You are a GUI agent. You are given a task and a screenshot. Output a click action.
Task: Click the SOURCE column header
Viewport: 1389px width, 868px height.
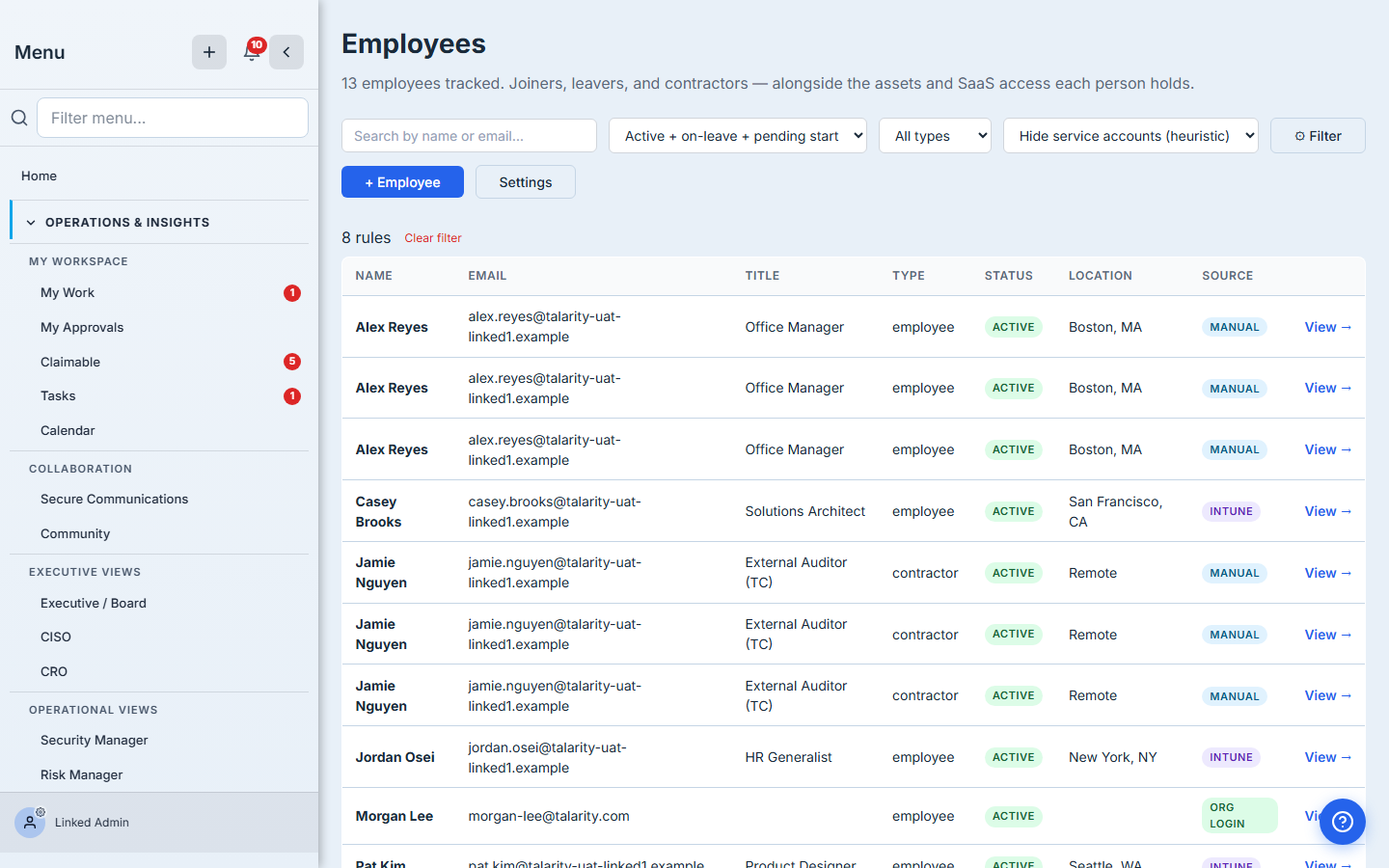pyautogui.click(x=1228, y=276)
